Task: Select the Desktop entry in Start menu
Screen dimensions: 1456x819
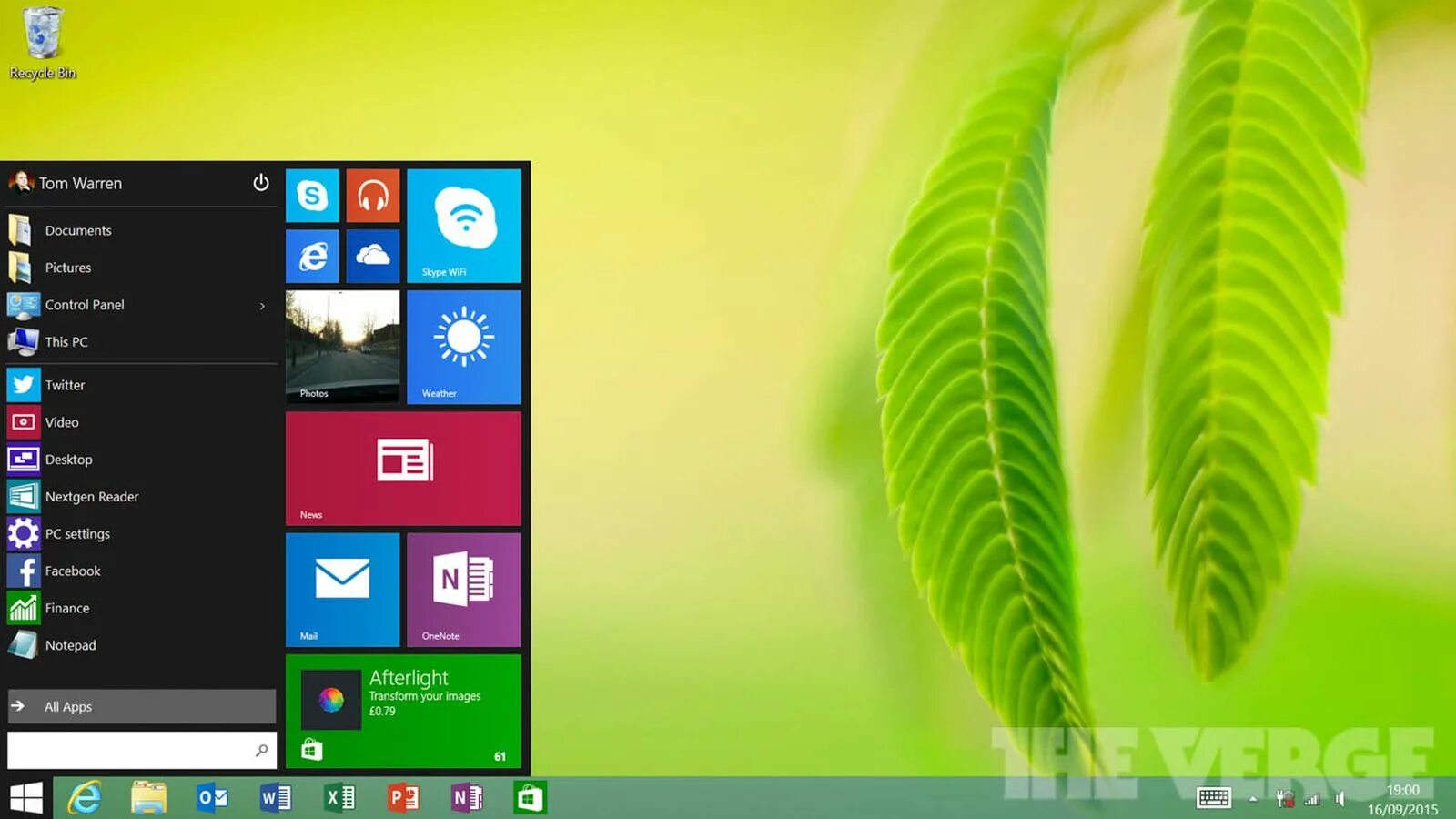Action: (x=141, y=460)
